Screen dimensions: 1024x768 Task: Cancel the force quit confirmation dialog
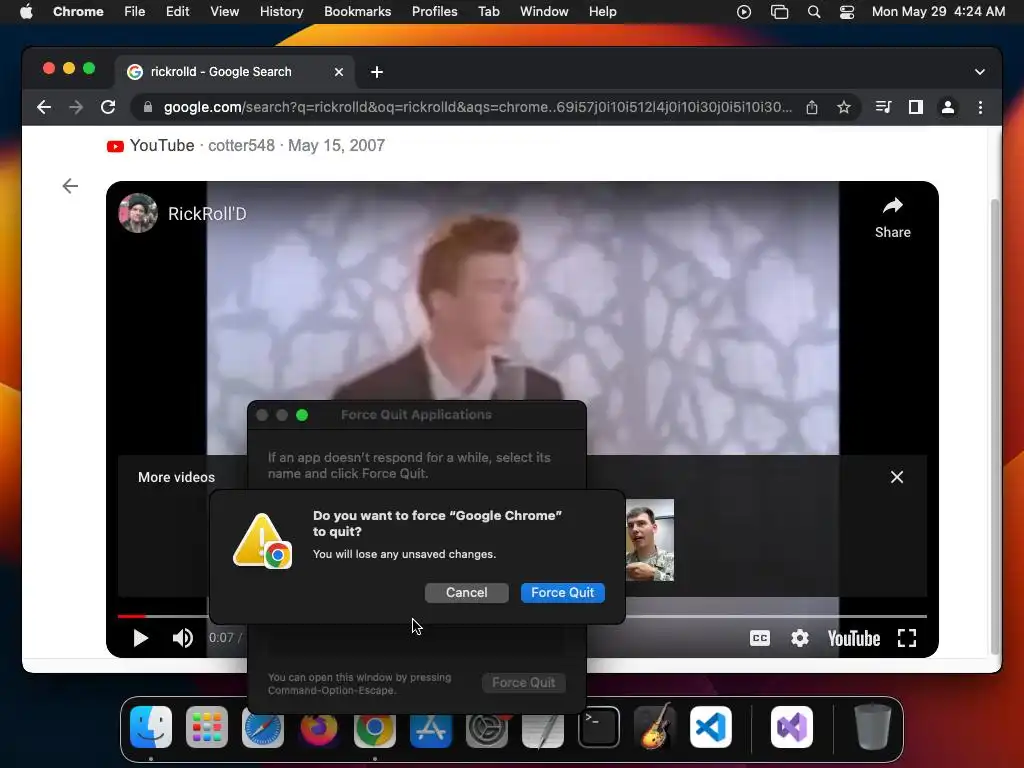(x=466, y=592)
